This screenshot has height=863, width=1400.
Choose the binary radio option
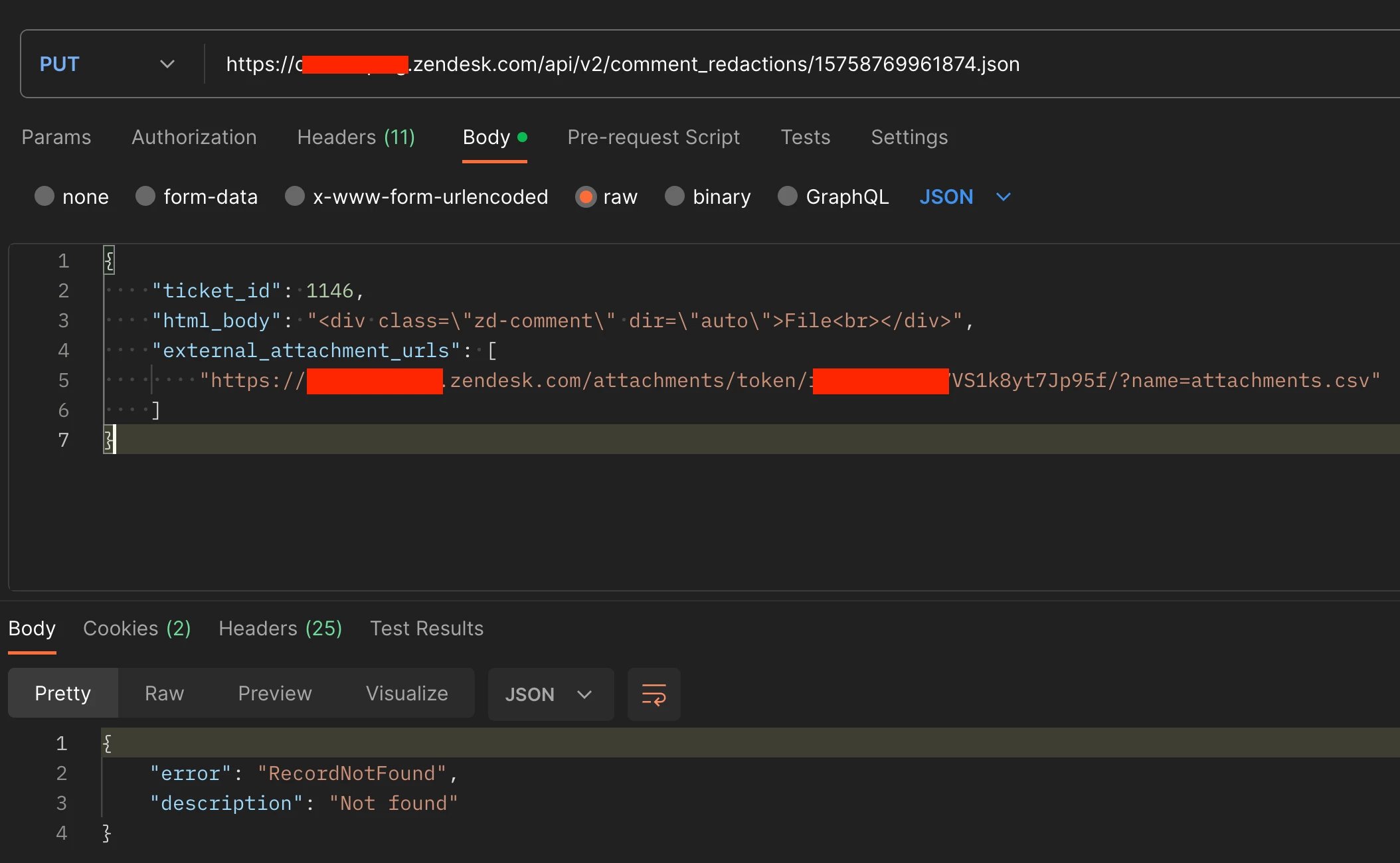675,196
